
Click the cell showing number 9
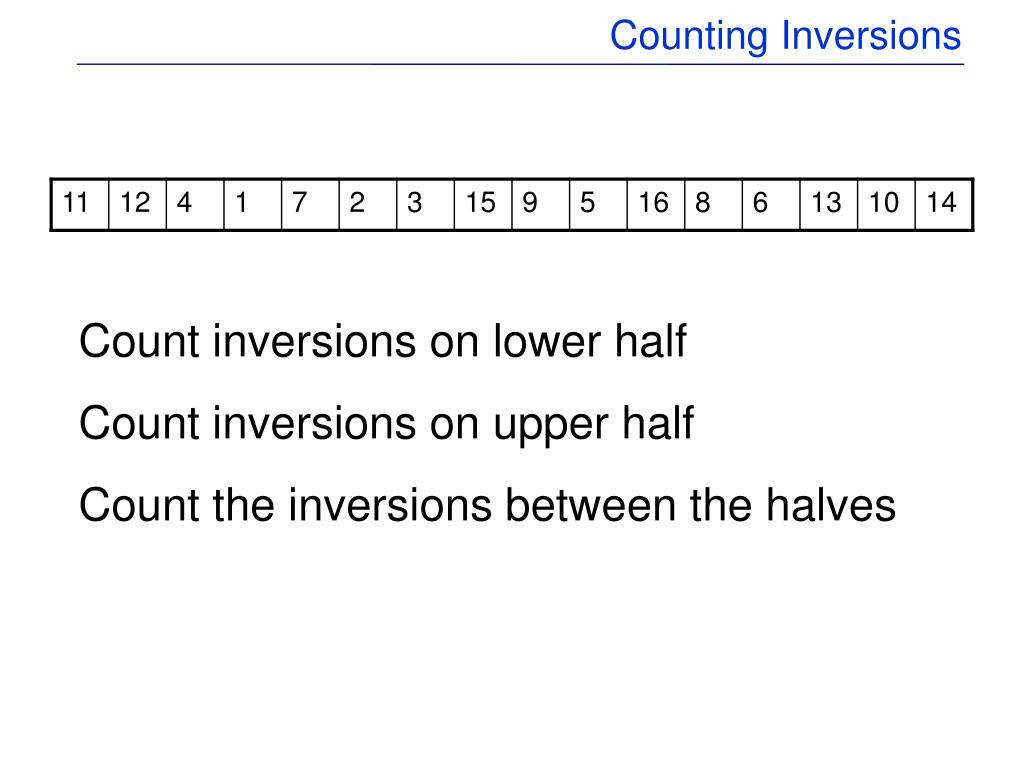(541, 204)
